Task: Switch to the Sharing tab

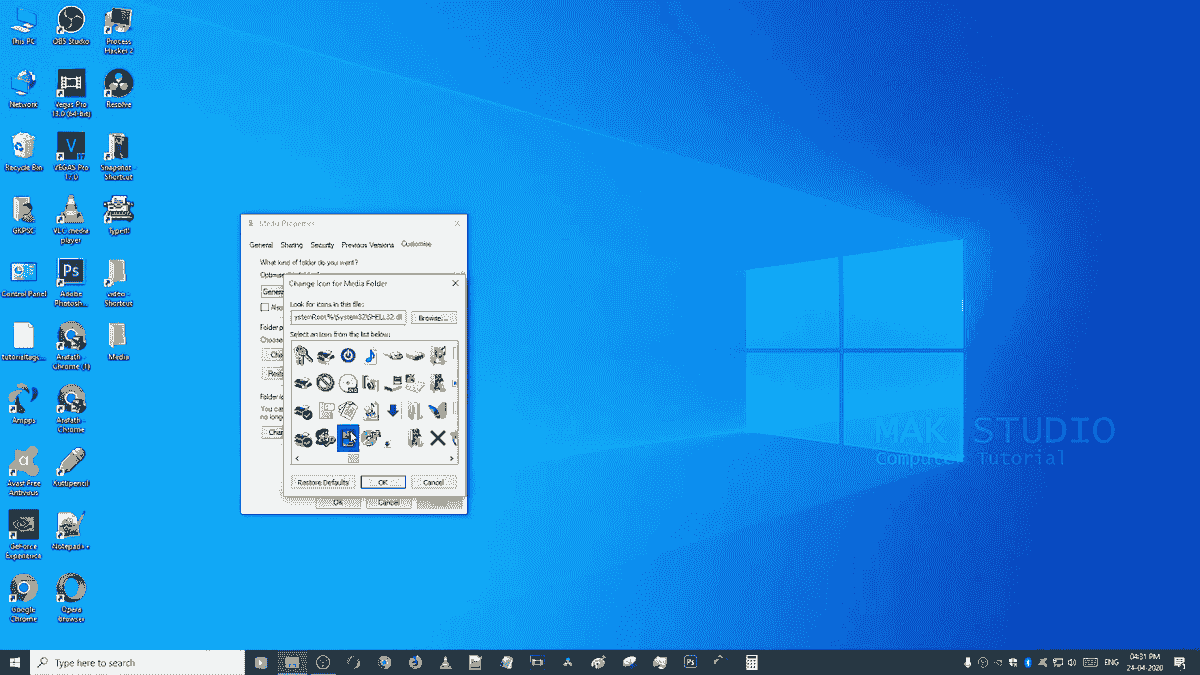Action: tap(292, 245)
